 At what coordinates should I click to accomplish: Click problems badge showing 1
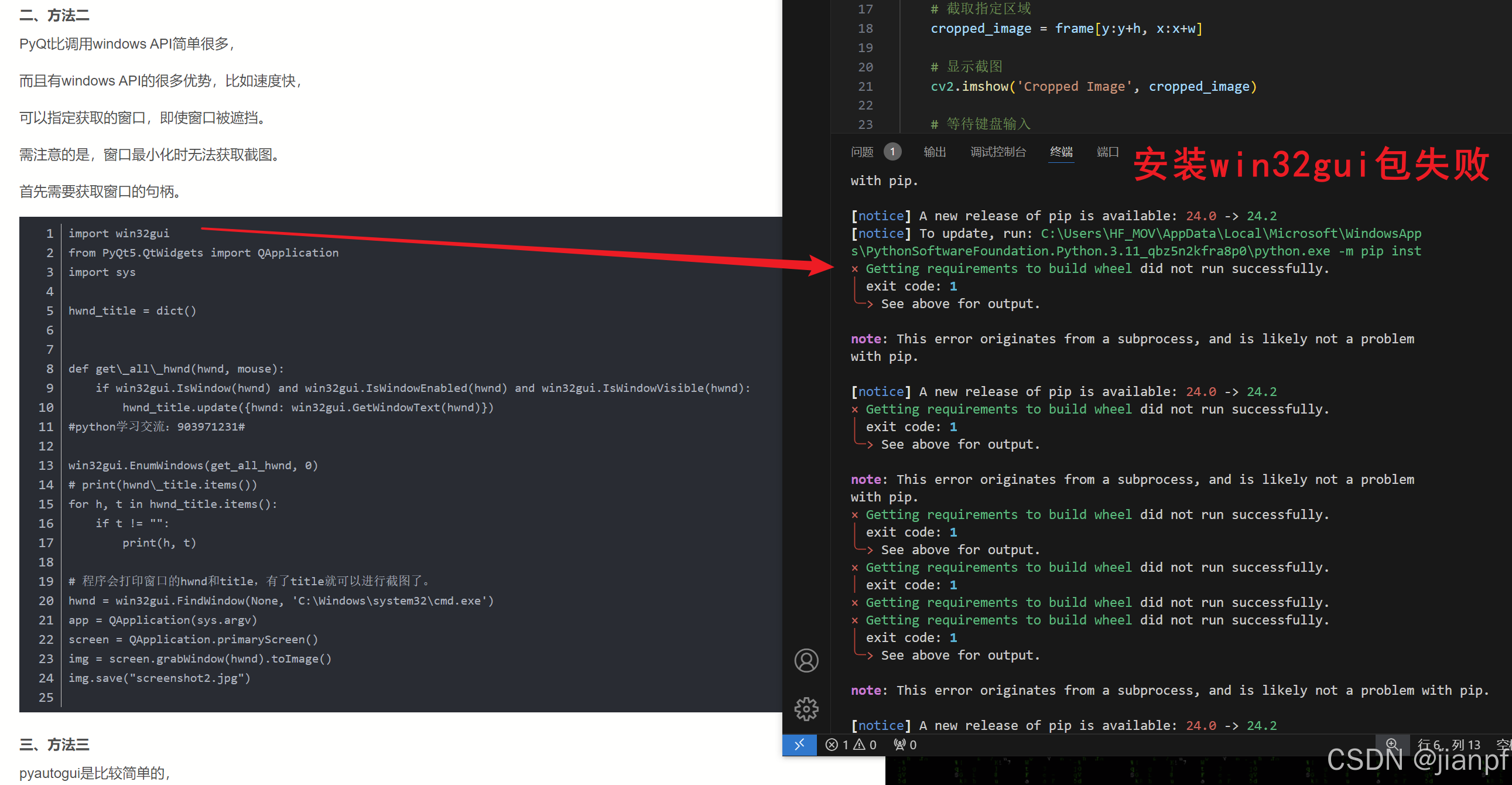[x=892, y=152]
